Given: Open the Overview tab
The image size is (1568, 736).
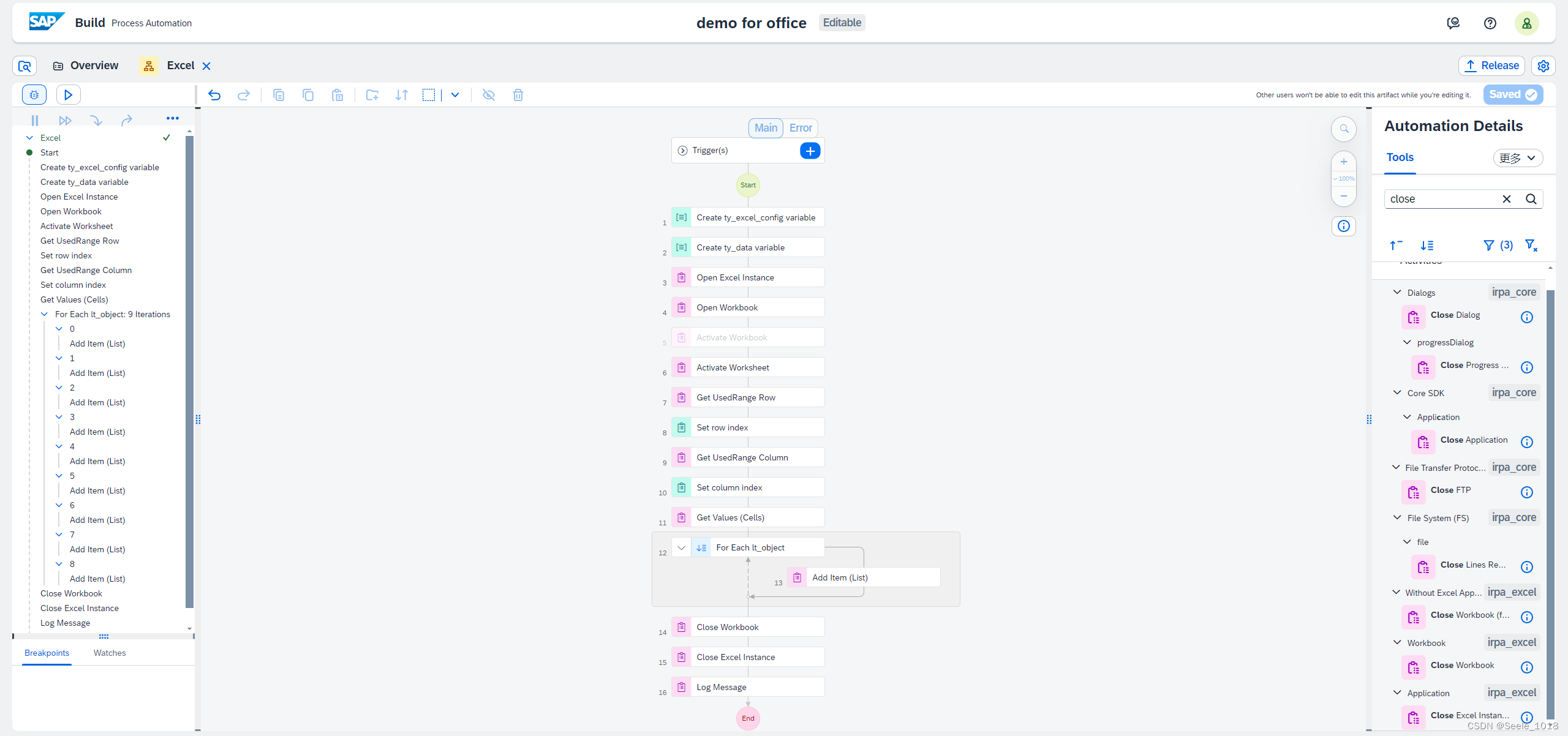Looking at the screenshot, I should pos(86,66).
